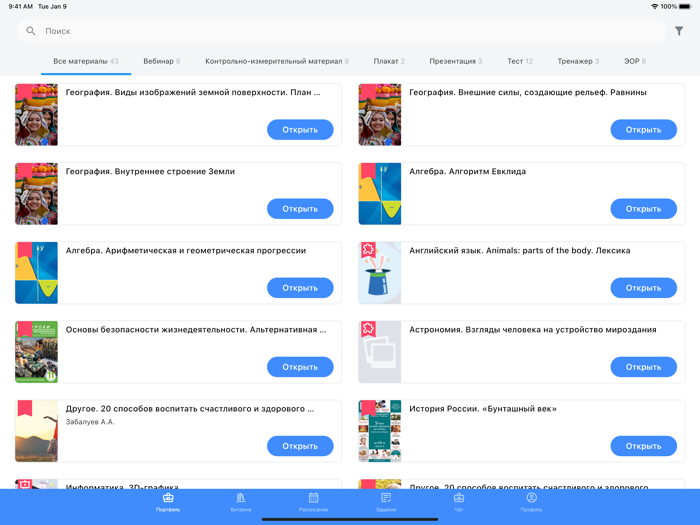Tap thumbnail of География. Виды изображений
700x525 pixels.
click(x=36, y=114)
